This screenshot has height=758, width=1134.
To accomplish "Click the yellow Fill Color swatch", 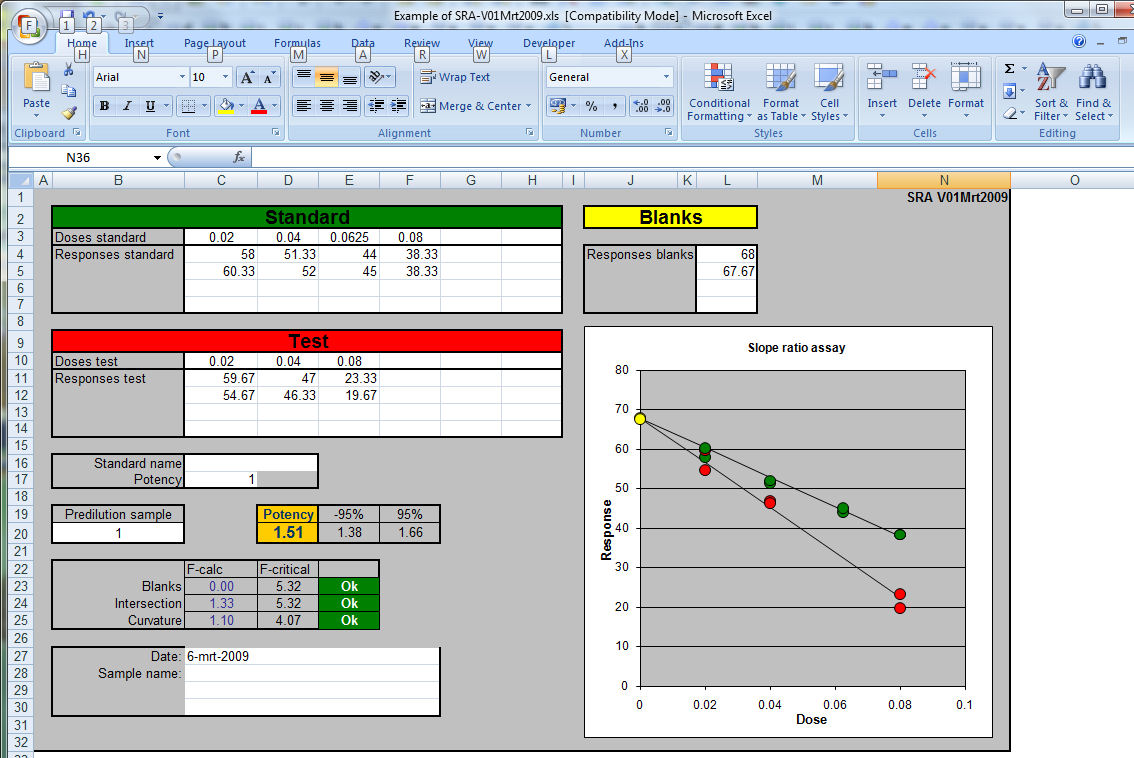I will coord(226,106).
